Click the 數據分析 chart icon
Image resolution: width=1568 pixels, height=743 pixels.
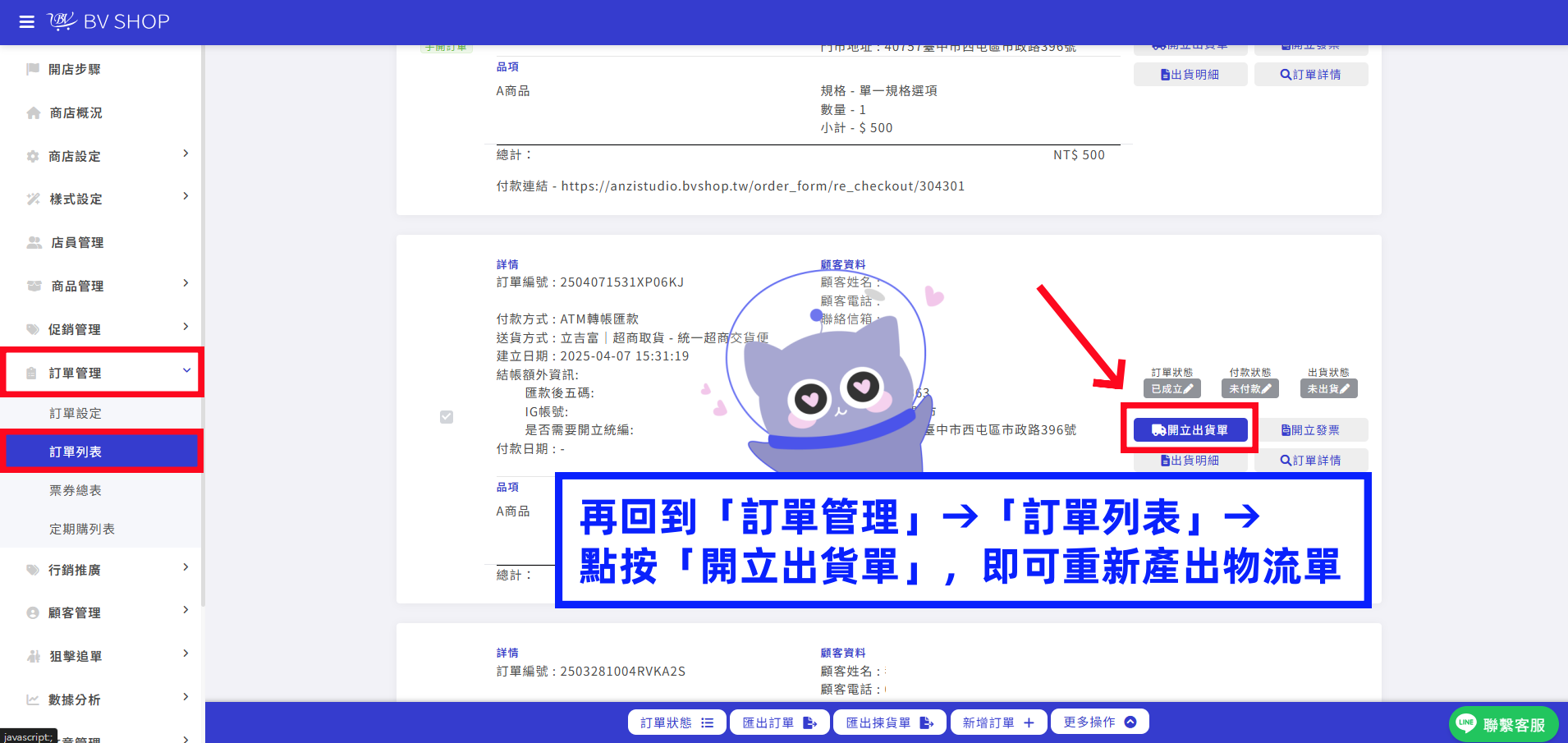(x=33, y=699)
